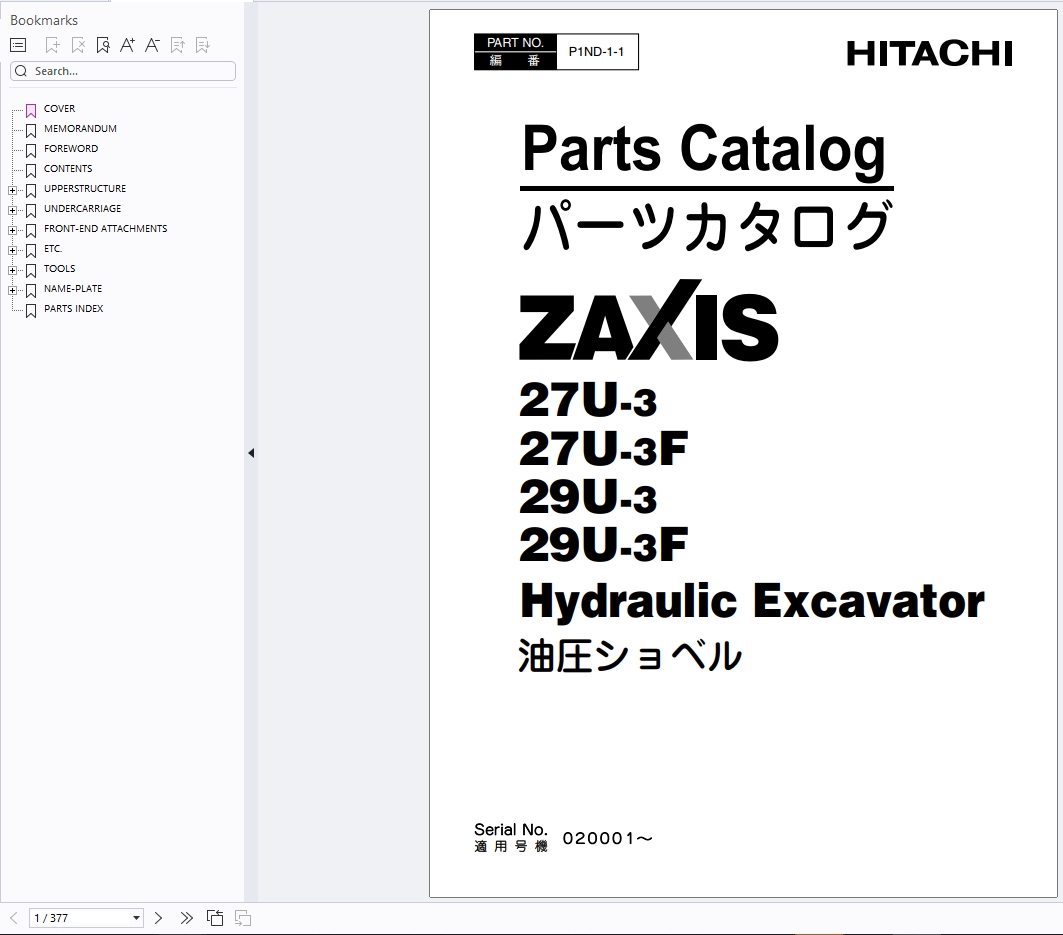Click the find bookmark icon
The width and height of the screenshot is (1063, 935).
[103, 45]
